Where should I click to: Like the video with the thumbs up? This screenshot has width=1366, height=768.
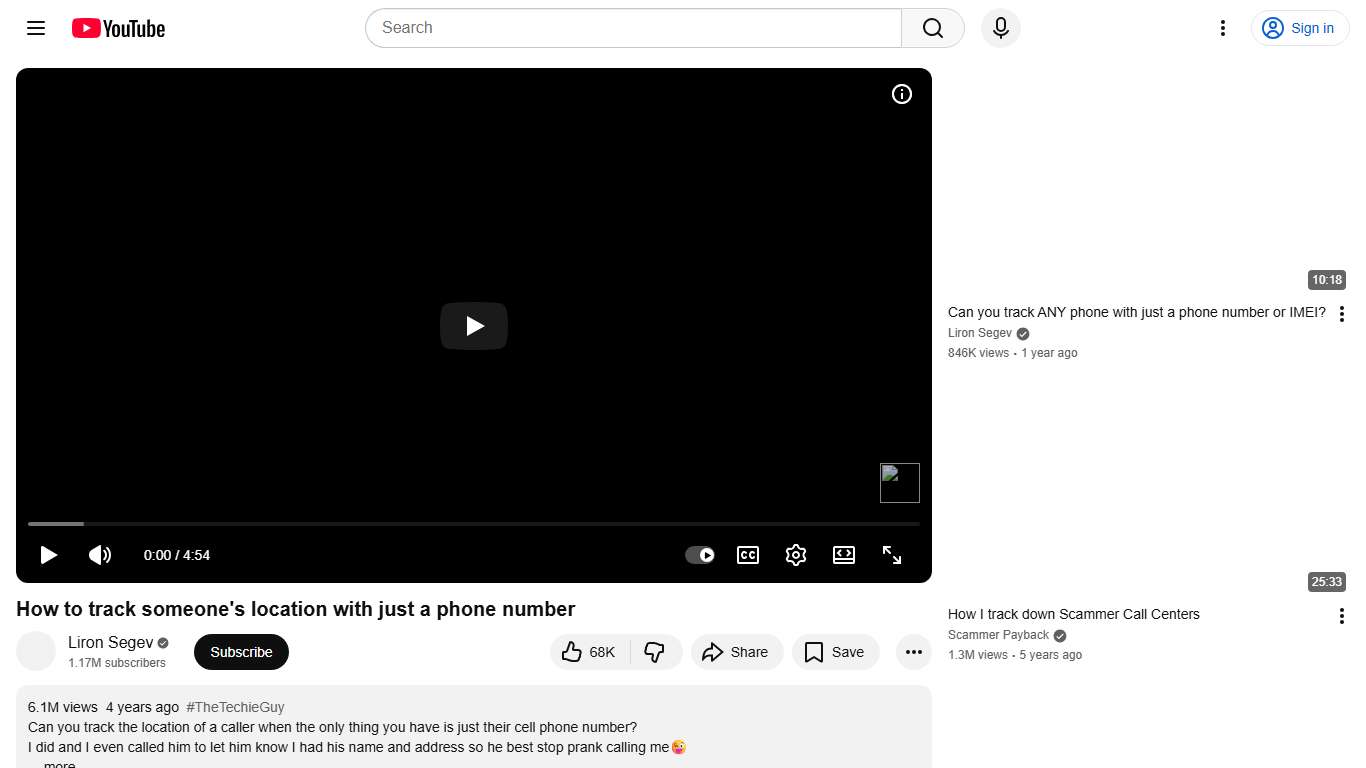pyautogui.click(x=588, y=651)
